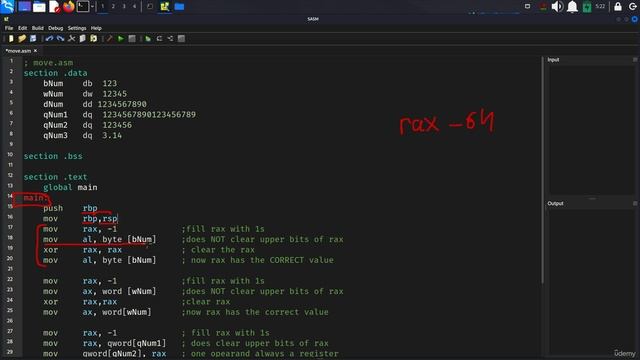Click the 'xor rax, rax' line 19
Screen dimensions: 640x360
click(x=82, y=250)
